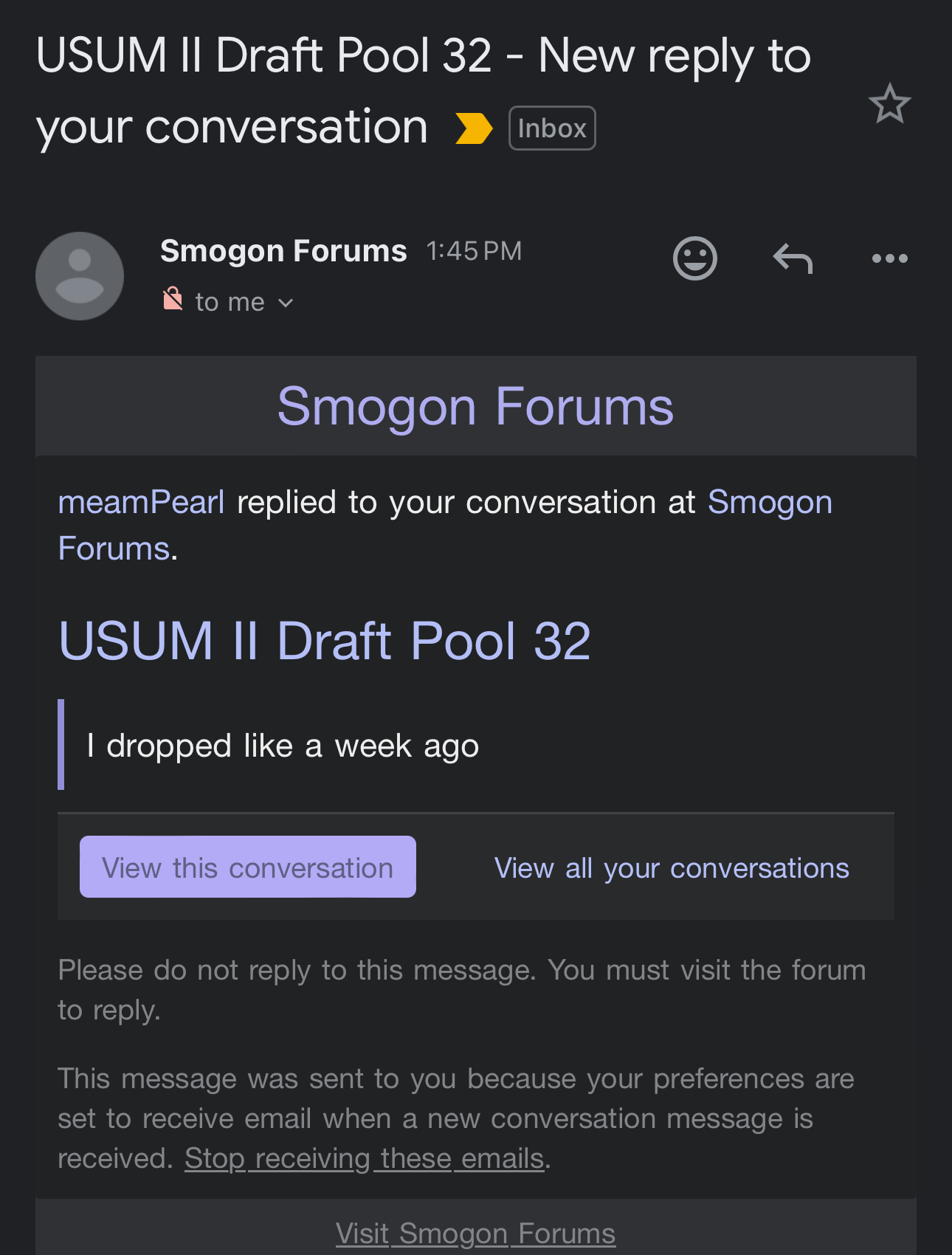Viewport: 952px width, 1255px height.
Task: Click Stop receiving these emails
Action: point(365,1158)
